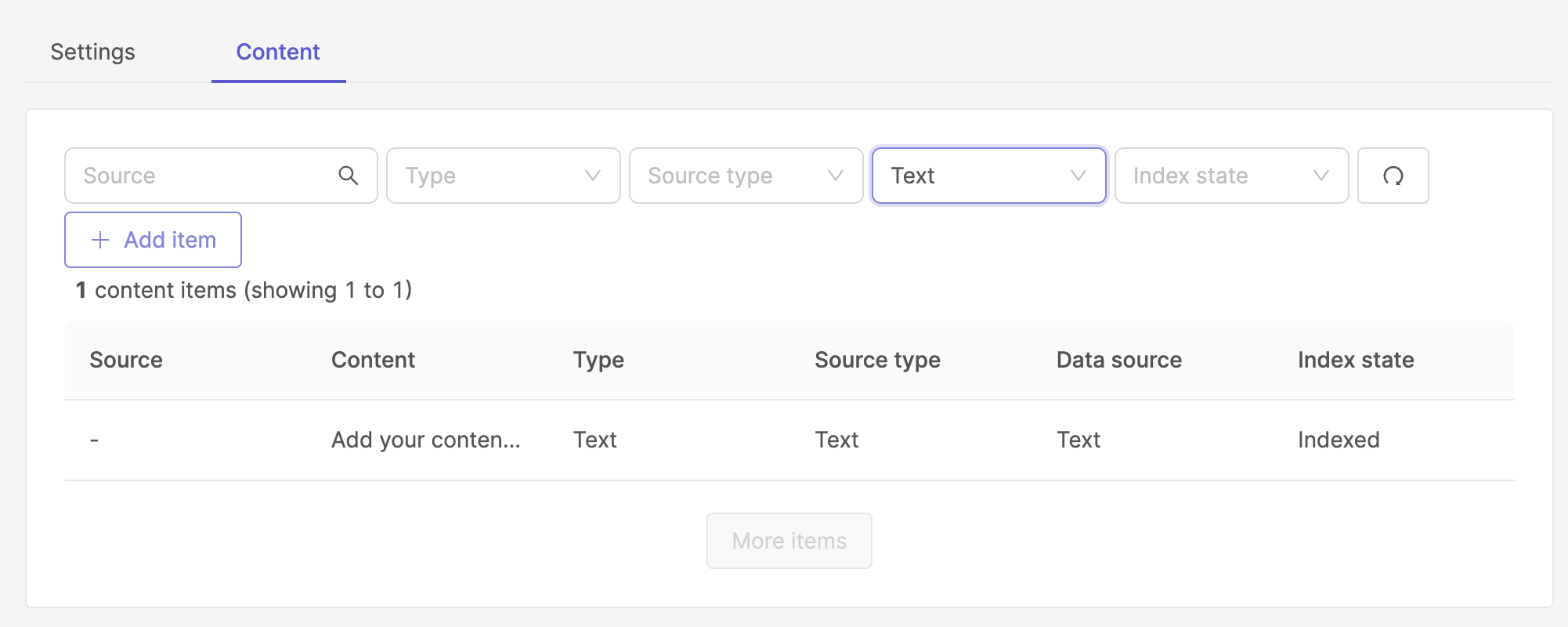1568x627 pixels.
Task: Focus the Source search field
Action: (x=204, y=176)
